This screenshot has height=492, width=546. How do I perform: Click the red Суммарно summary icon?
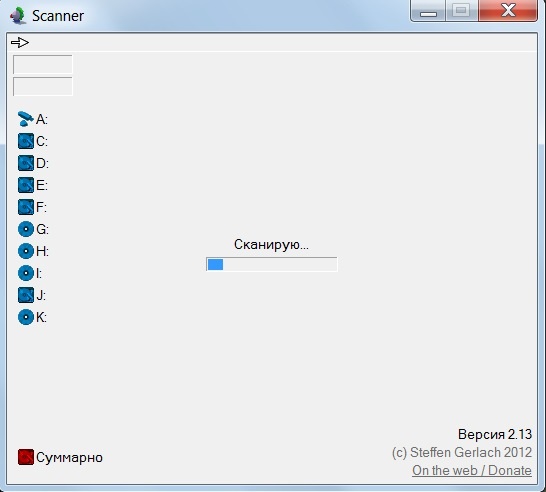point(26,457)
